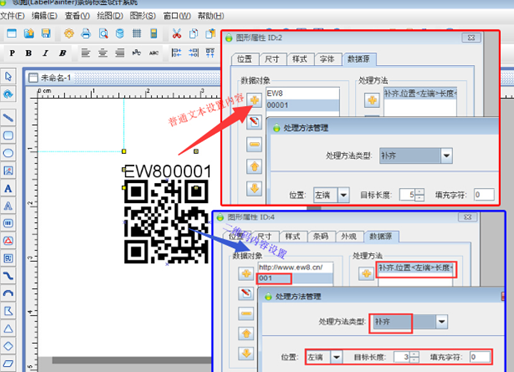Viewport: 514px width, 372px height.
Task: Align text left
Action: [x=86, y=53]
